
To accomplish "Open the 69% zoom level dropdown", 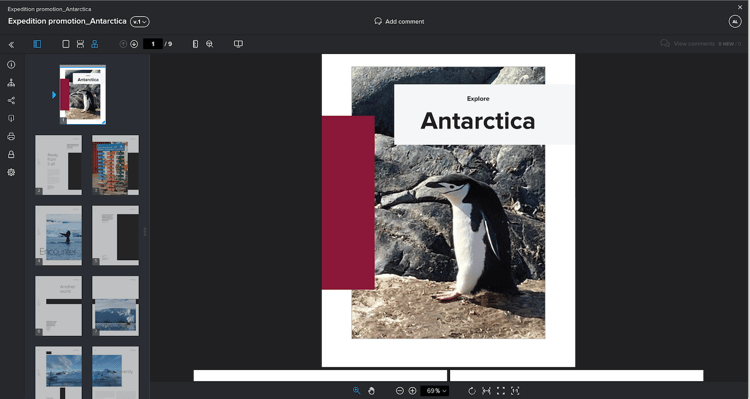I will pyautogui.click(x=435, y=391).
